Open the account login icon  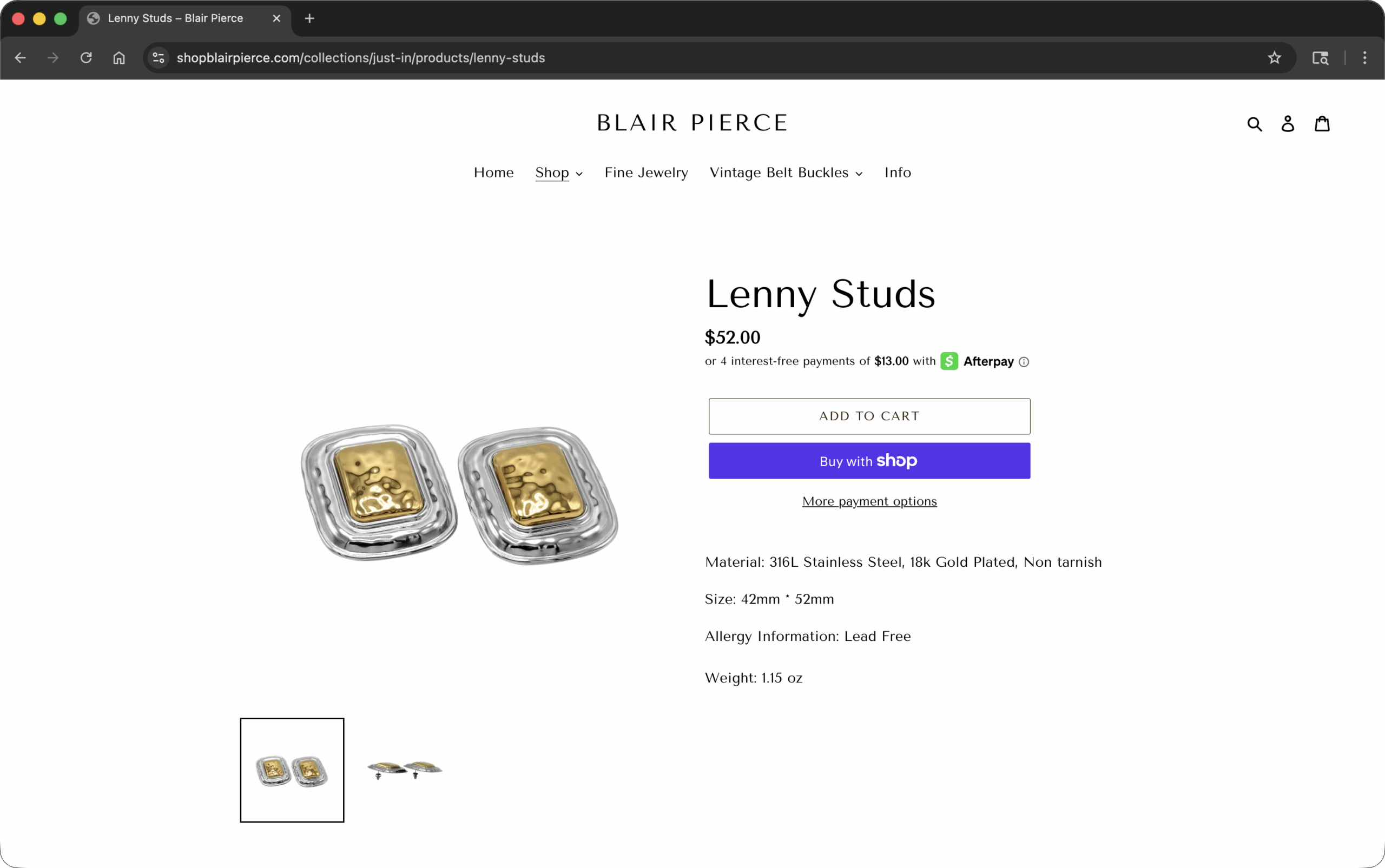(1288, 123)
